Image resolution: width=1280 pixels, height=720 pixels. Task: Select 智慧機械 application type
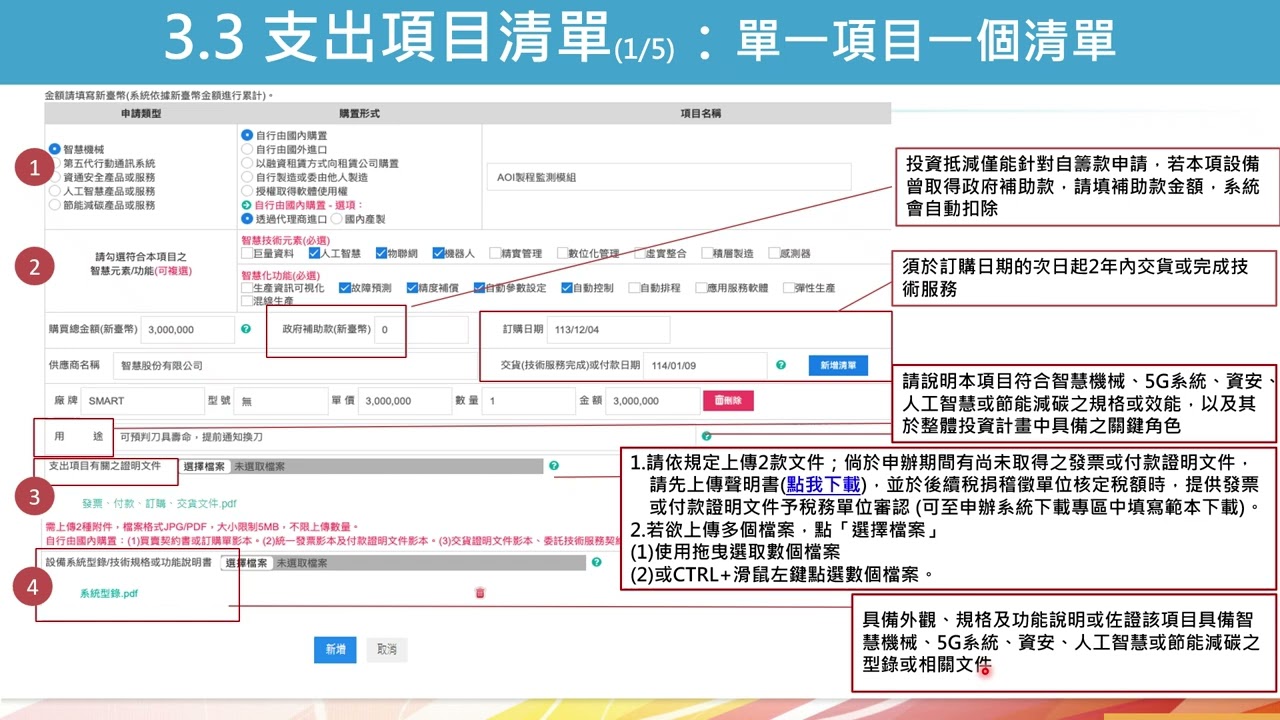pos(54,149)
